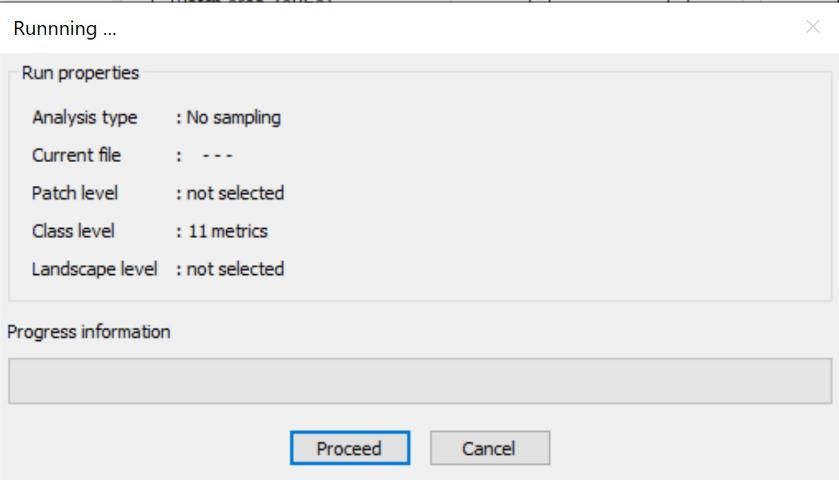Click the '11 metrics' value
The width and height of the screenshot is (839, 480).
(x=228, y=231)
